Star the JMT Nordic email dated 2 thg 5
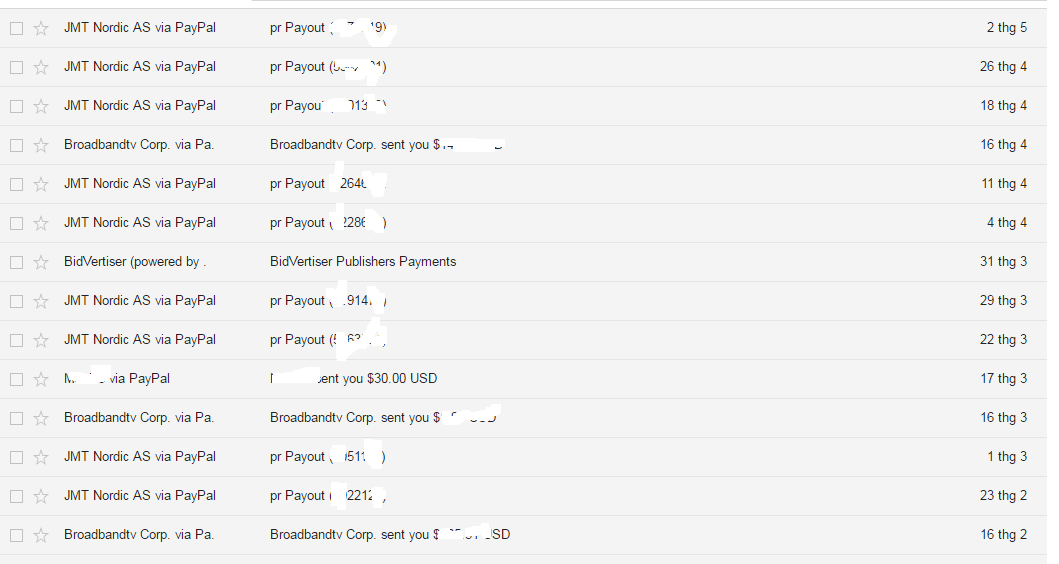The image size is (1059, 564). [41, 28]
